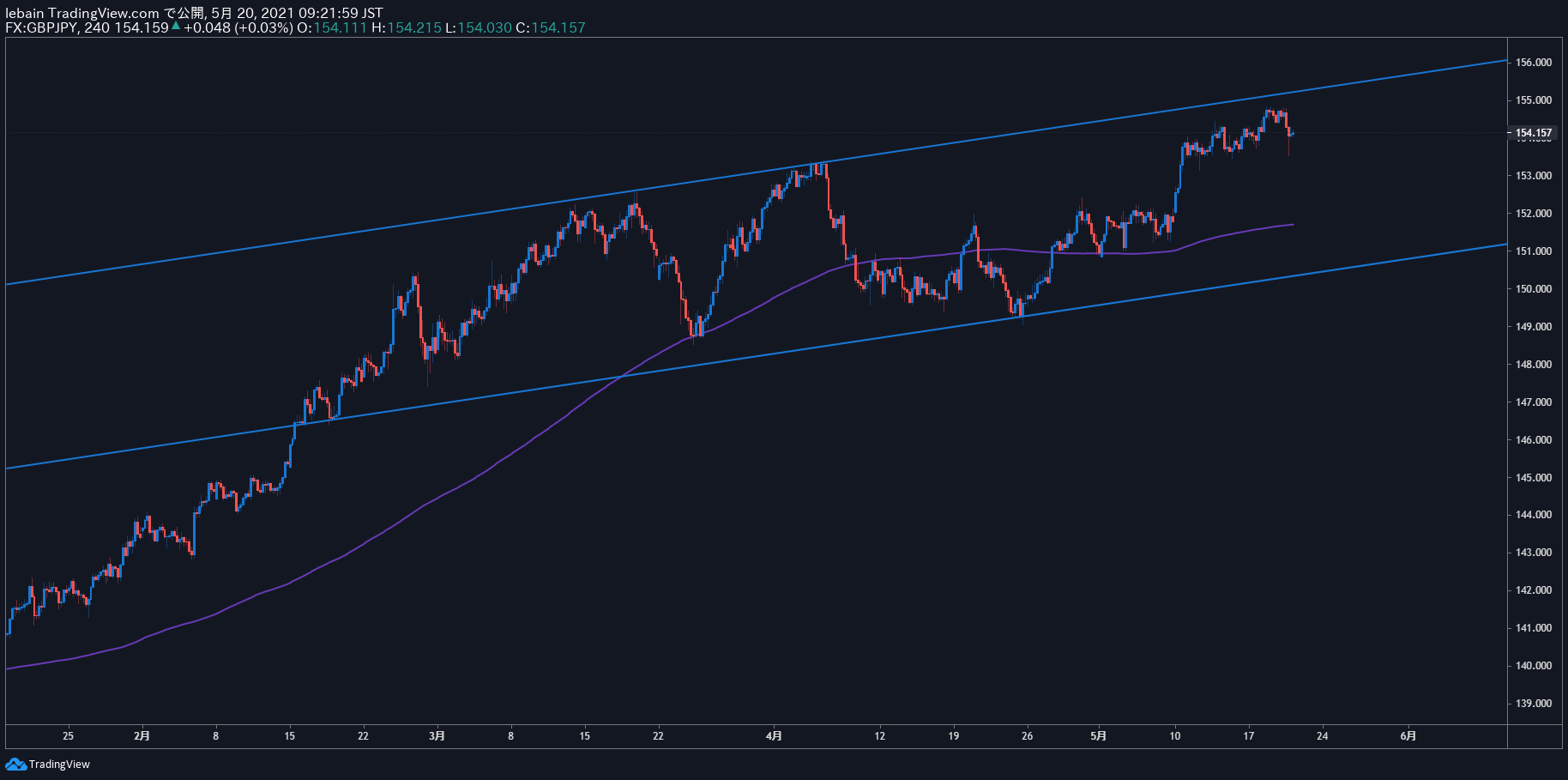
Task: Click the 24 date label on time axis
Action: pyautogui.click(x=1323, y=735)
